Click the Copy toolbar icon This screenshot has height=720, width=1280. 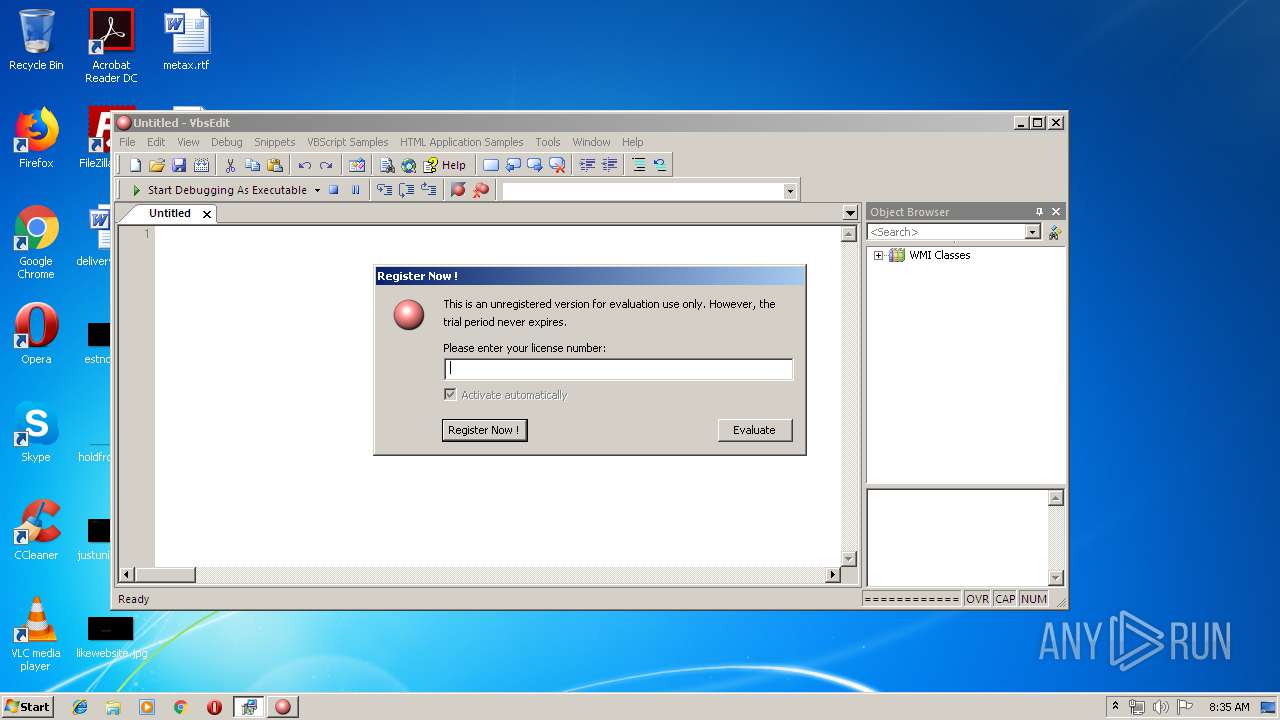252,165
